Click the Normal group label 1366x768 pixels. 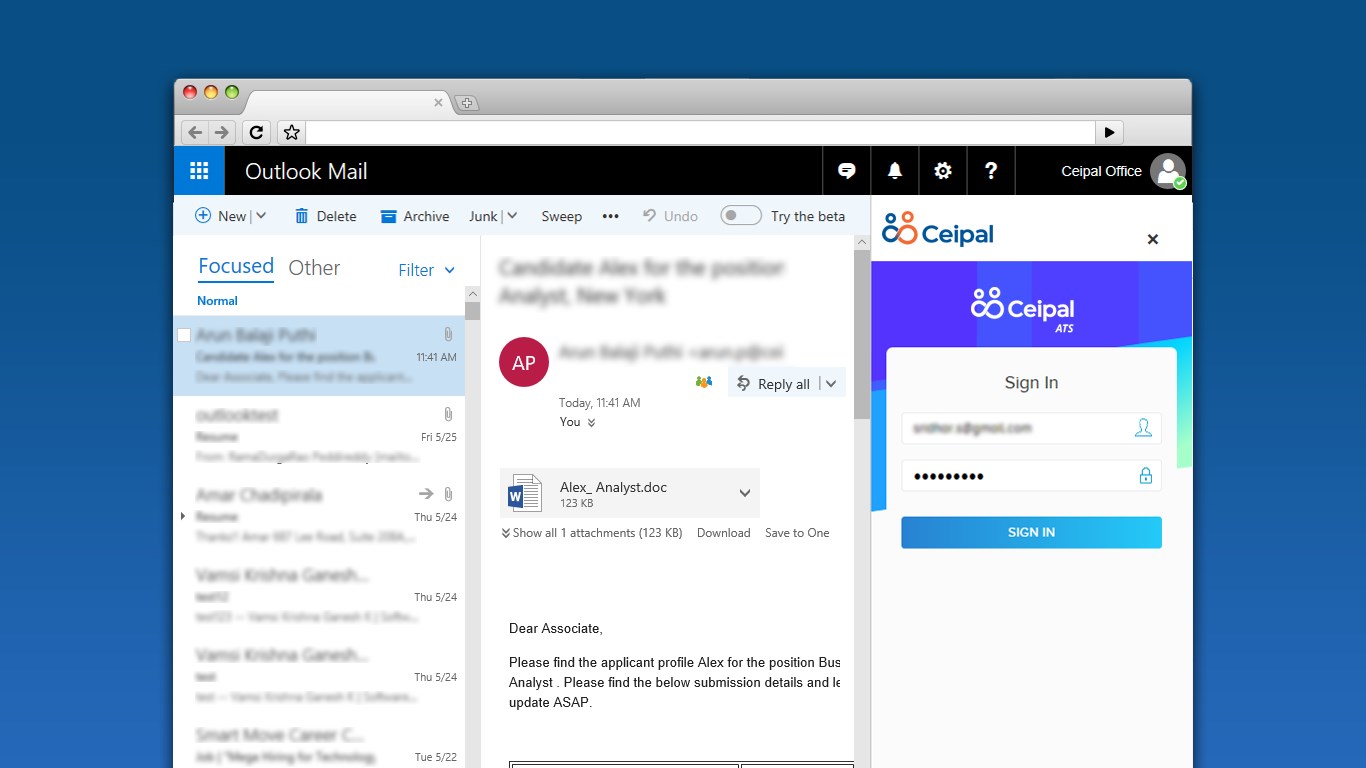217,300
